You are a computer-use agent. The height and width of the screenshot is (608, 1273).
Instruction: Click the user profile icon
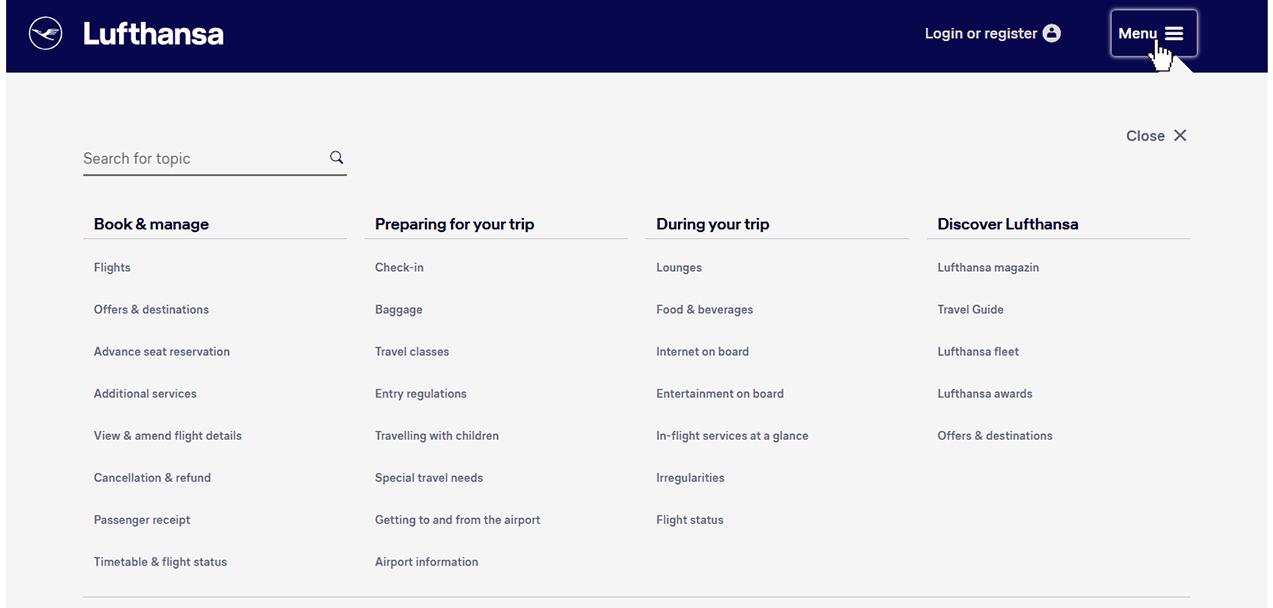point(1051,33)
